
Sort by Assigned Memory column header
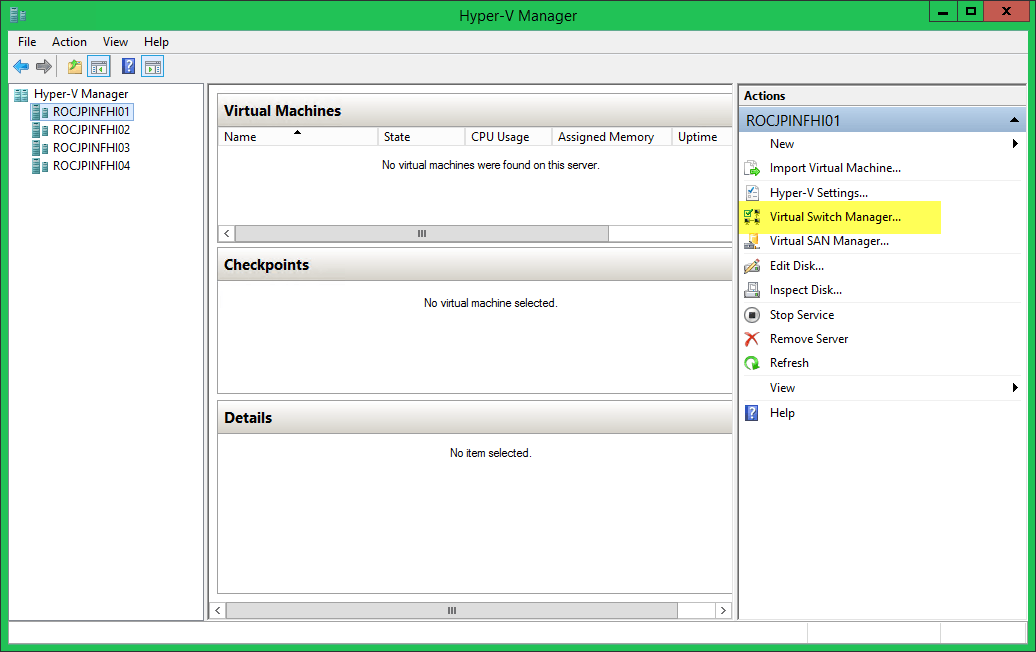[x=612, y=137]
